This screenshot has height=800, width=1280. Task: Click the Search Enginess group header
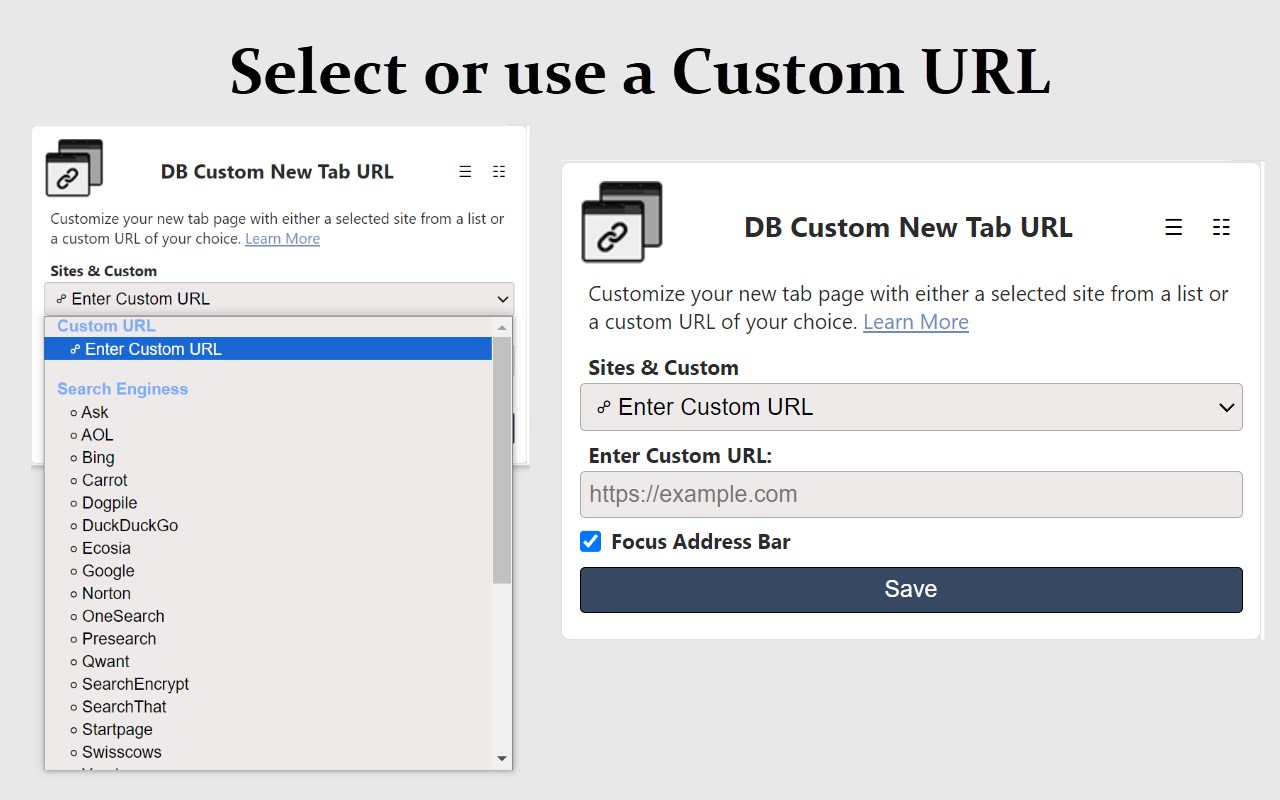(x=122, y=389)
